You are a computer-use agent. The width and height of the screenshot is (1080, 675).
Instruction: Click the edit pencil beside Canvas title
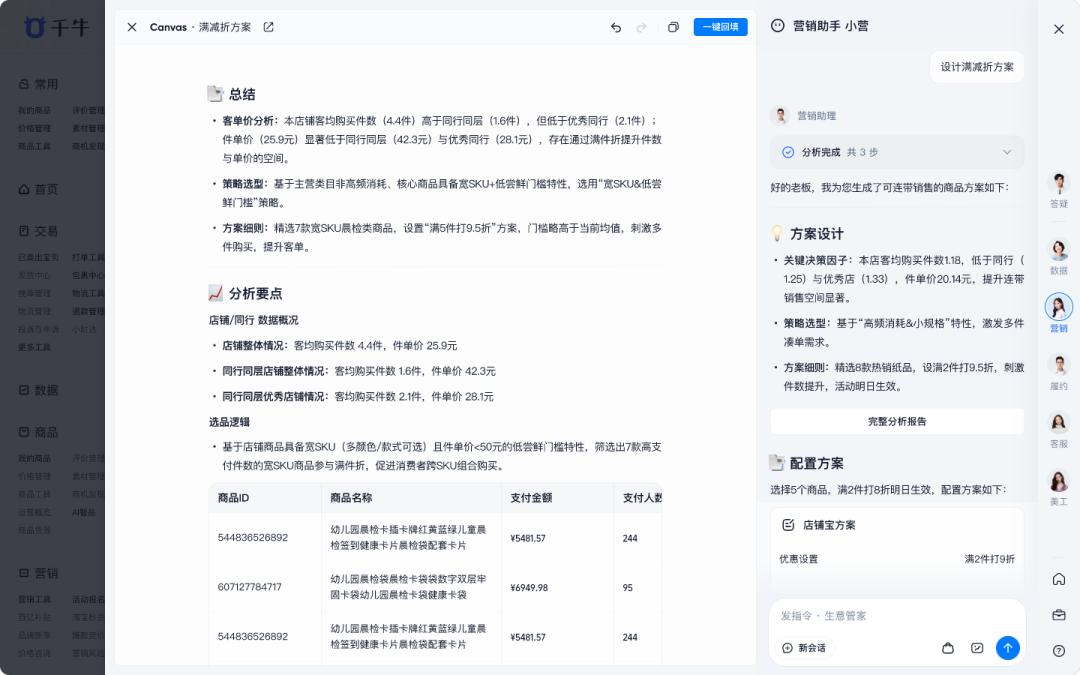click(268, 27)
